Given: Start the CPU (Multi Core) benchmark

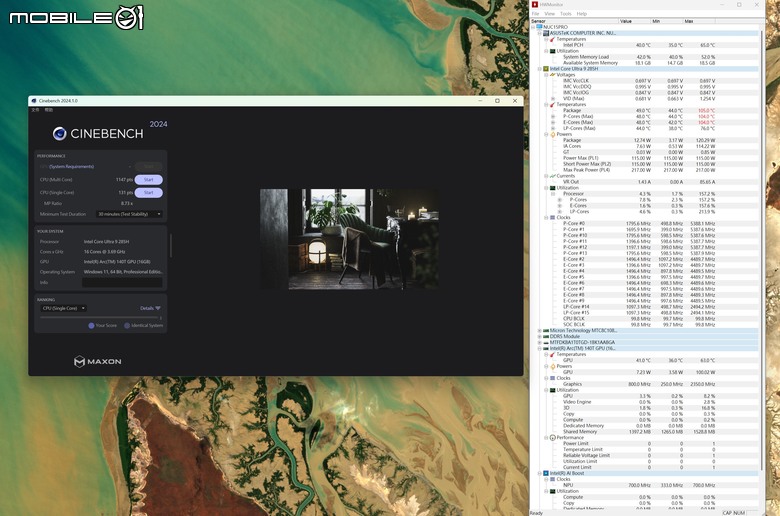Looking at the screenshot, I should [x=149, y=180].
